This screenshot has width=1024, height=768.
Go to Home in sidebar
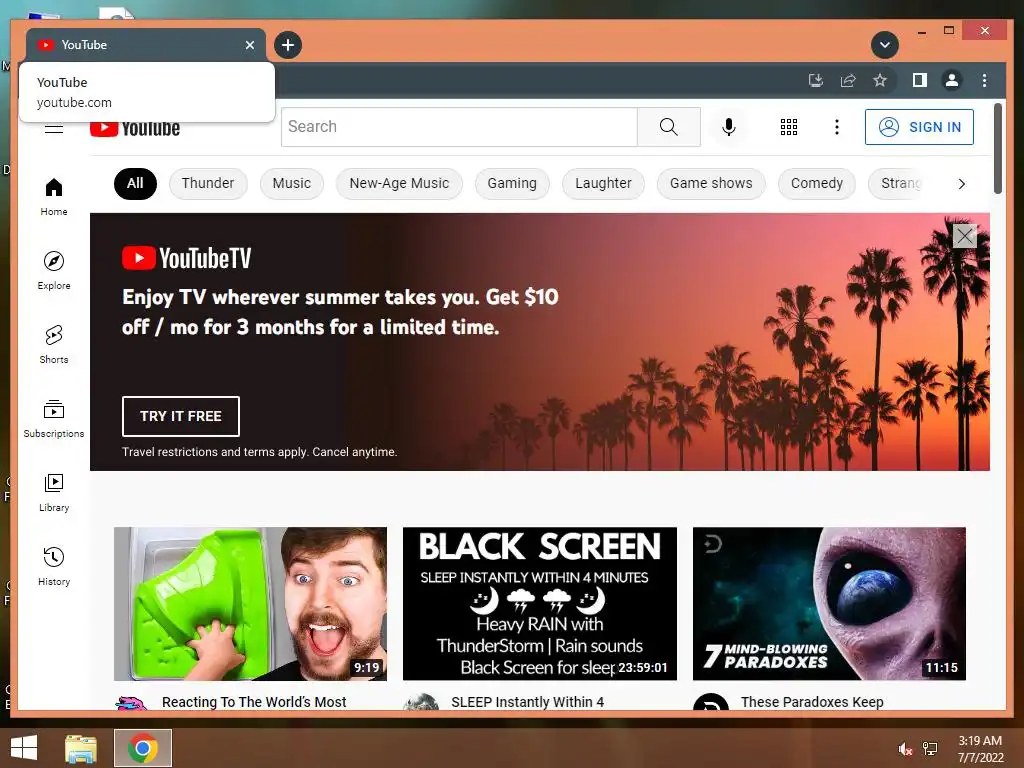tap(54, 197)
